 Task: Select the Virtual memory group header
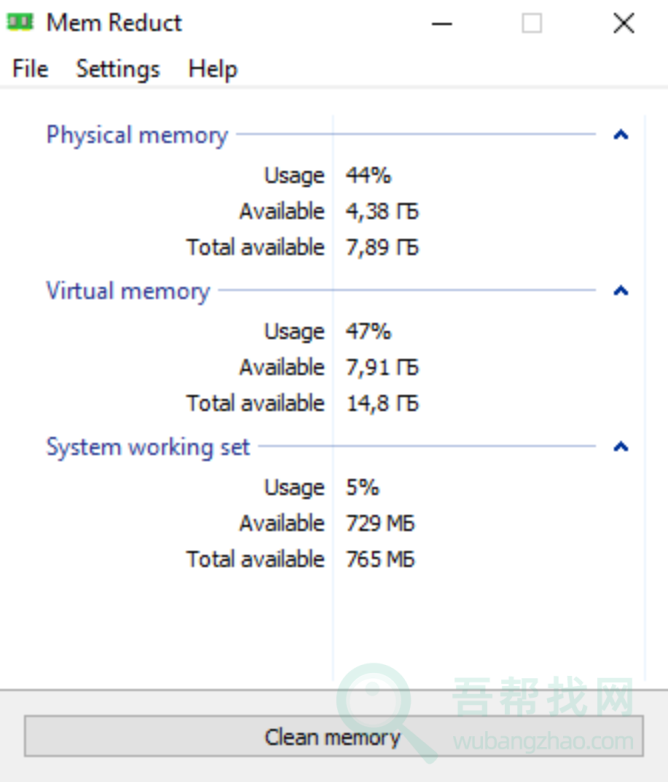(128, 291)
